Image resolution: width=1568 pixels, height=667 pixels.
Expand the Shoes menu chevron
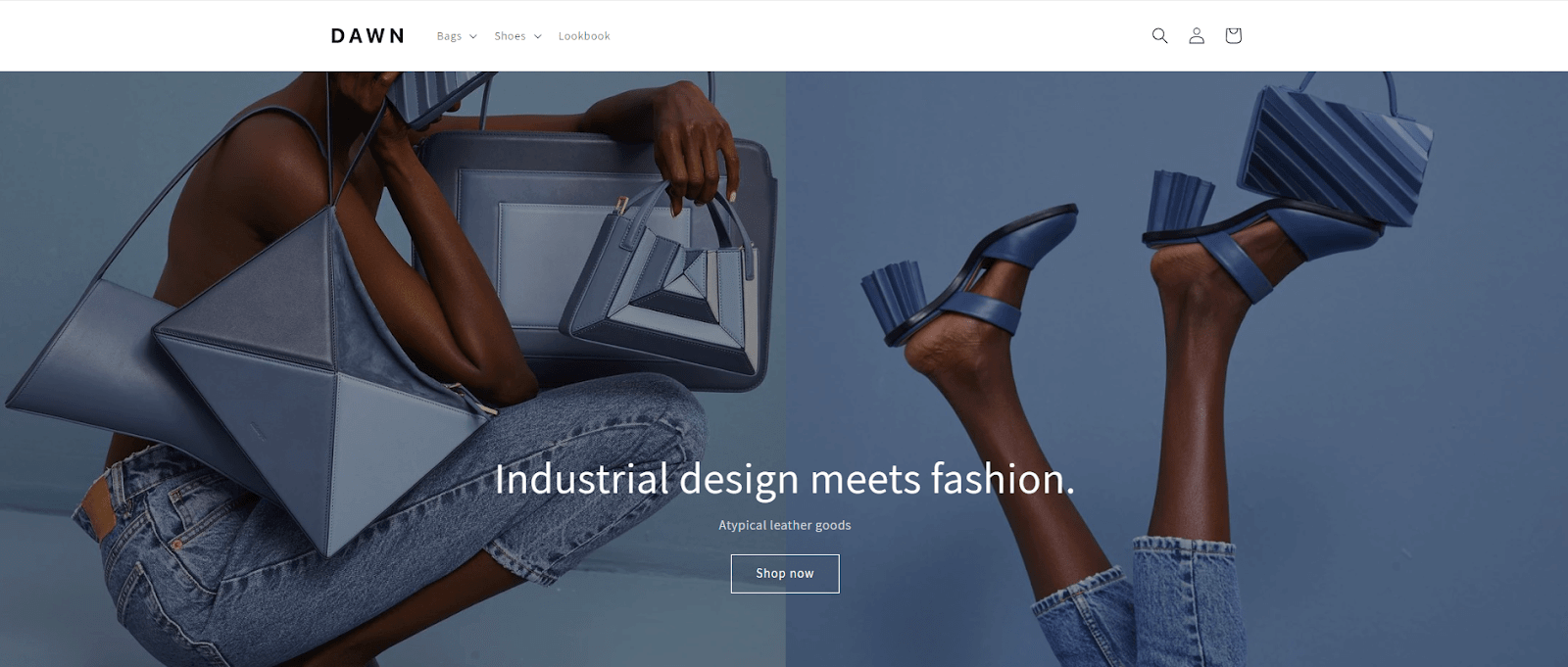tap(537, 36)
